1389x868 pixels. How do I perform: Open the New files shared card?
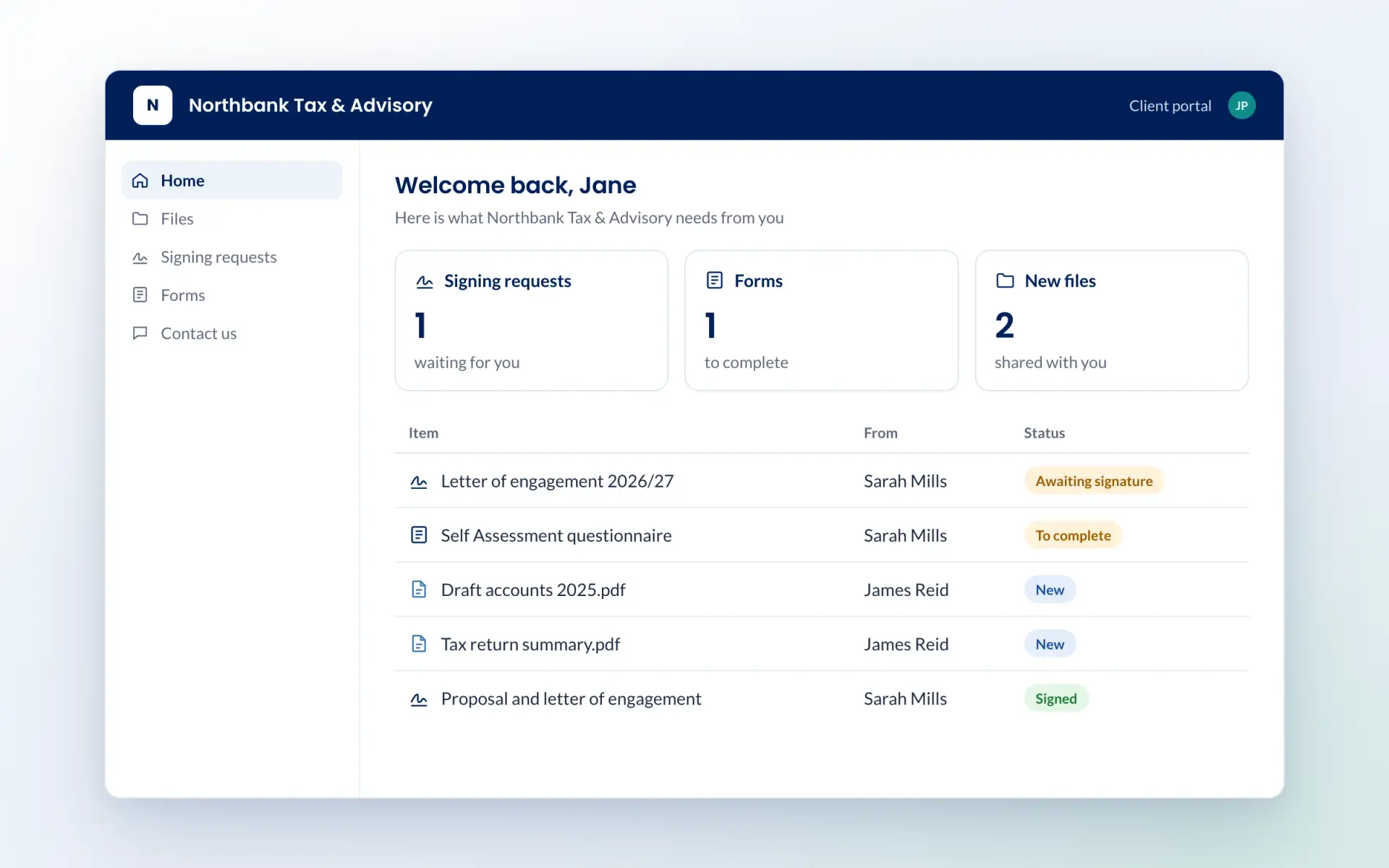[1112, 320]
